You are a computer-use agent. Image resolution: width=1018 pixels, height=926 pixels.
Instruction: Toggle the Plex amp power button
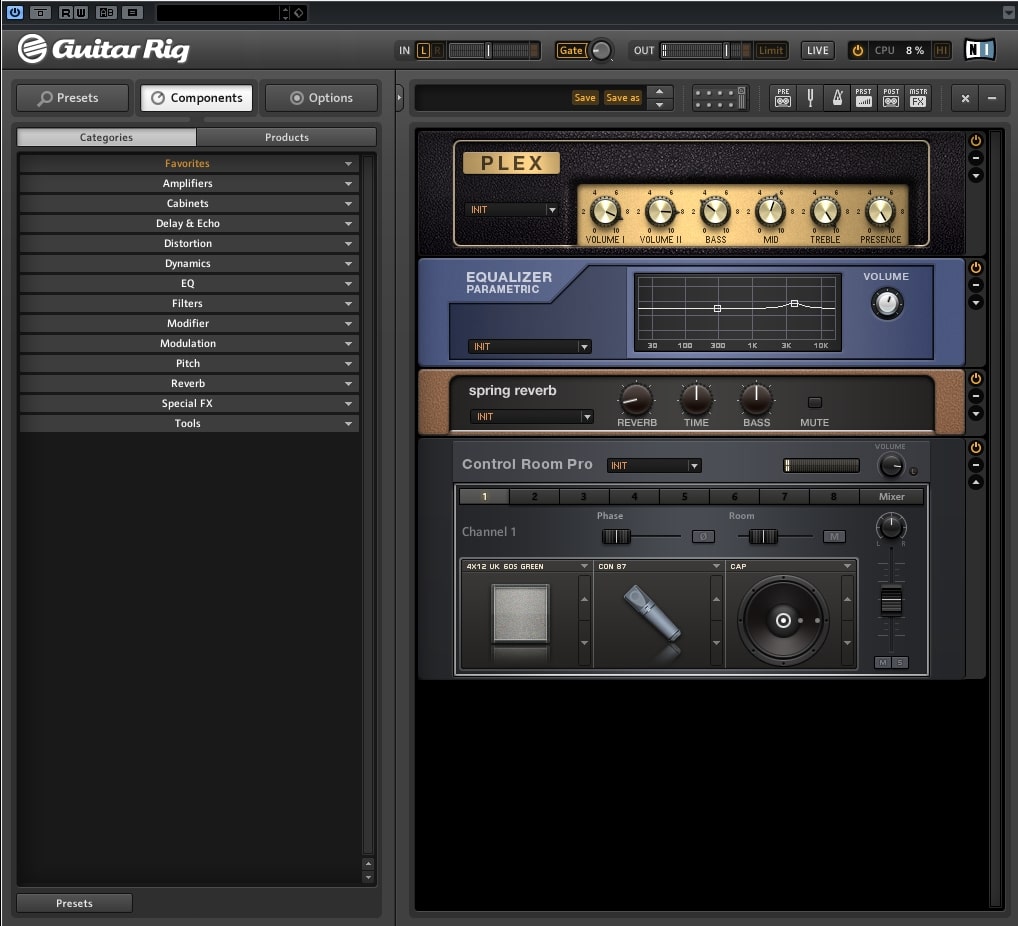(975, 140)
